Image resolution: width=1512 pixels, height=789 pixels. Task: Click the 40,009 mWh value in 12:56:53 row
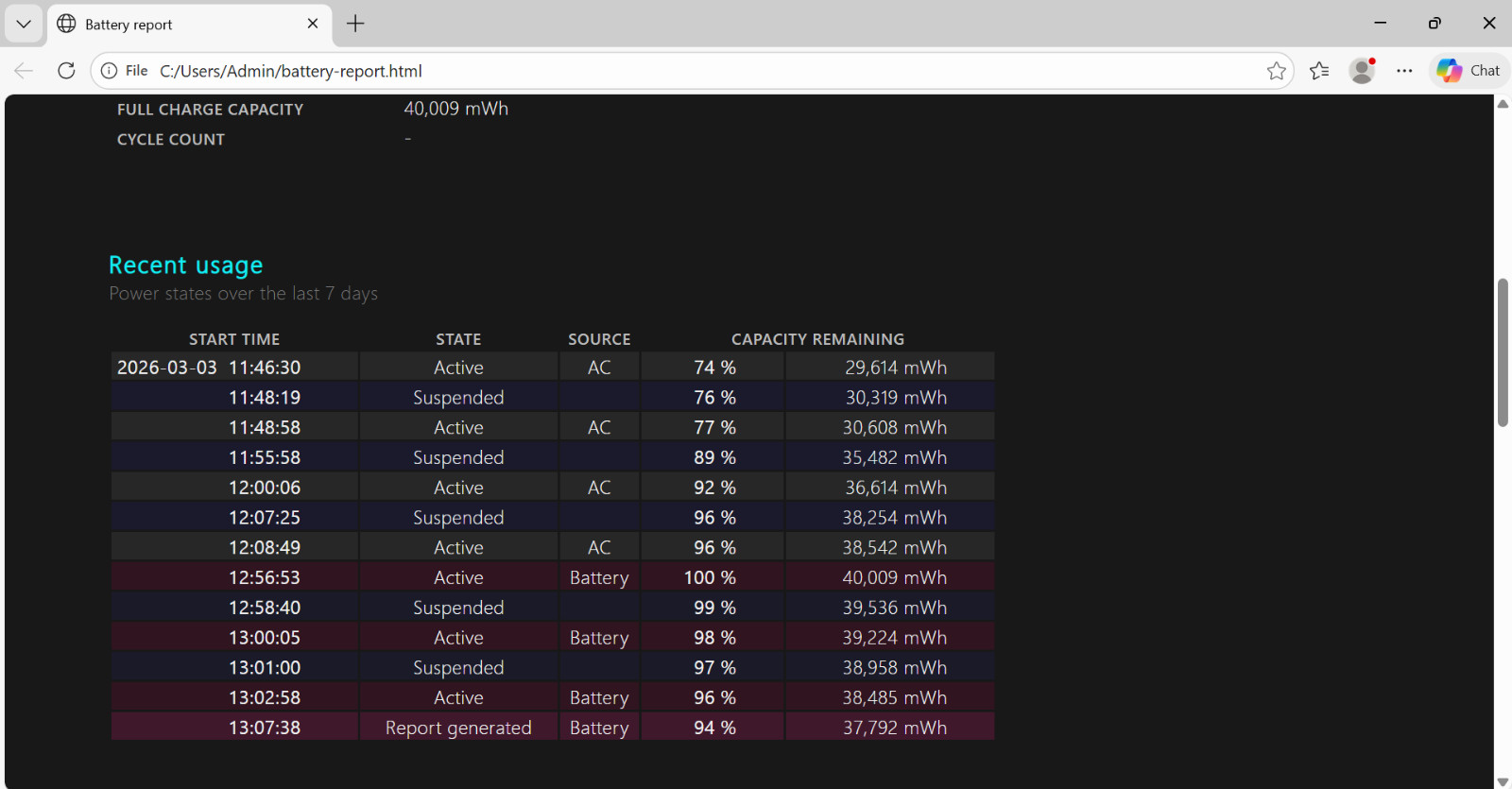tap(895, 577)
